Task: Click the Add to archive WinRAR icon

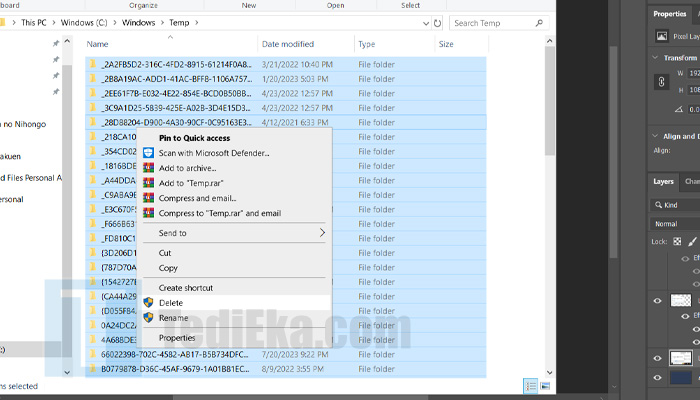Action: point(148,168)
